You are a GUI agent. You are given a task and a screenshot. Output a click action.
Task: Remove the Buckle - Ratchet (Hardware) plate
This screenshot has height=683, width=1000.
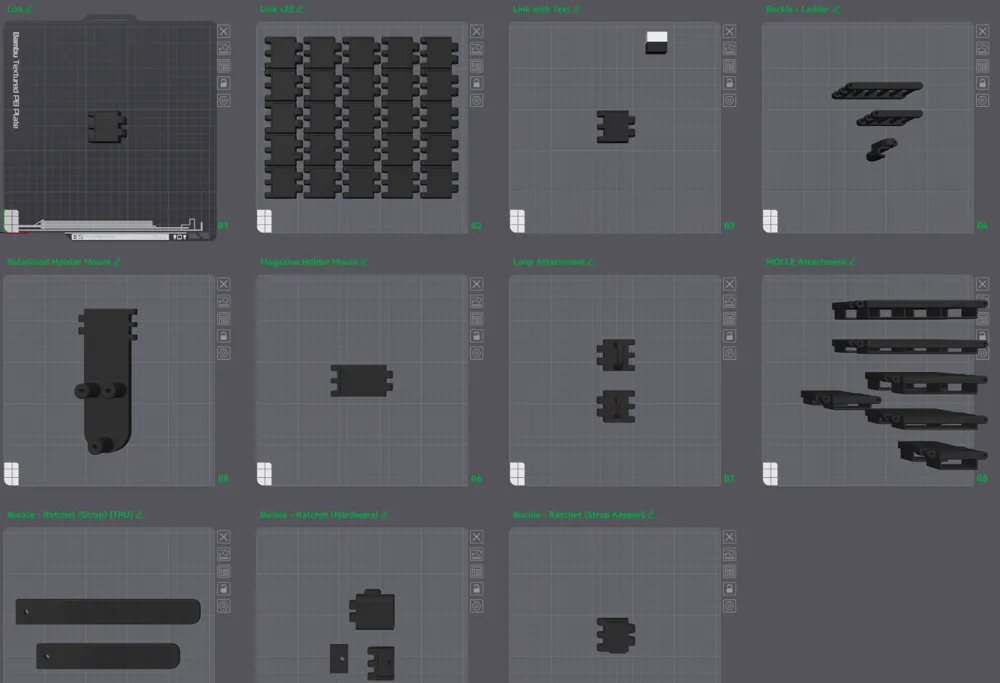click(x=476, y=537)
